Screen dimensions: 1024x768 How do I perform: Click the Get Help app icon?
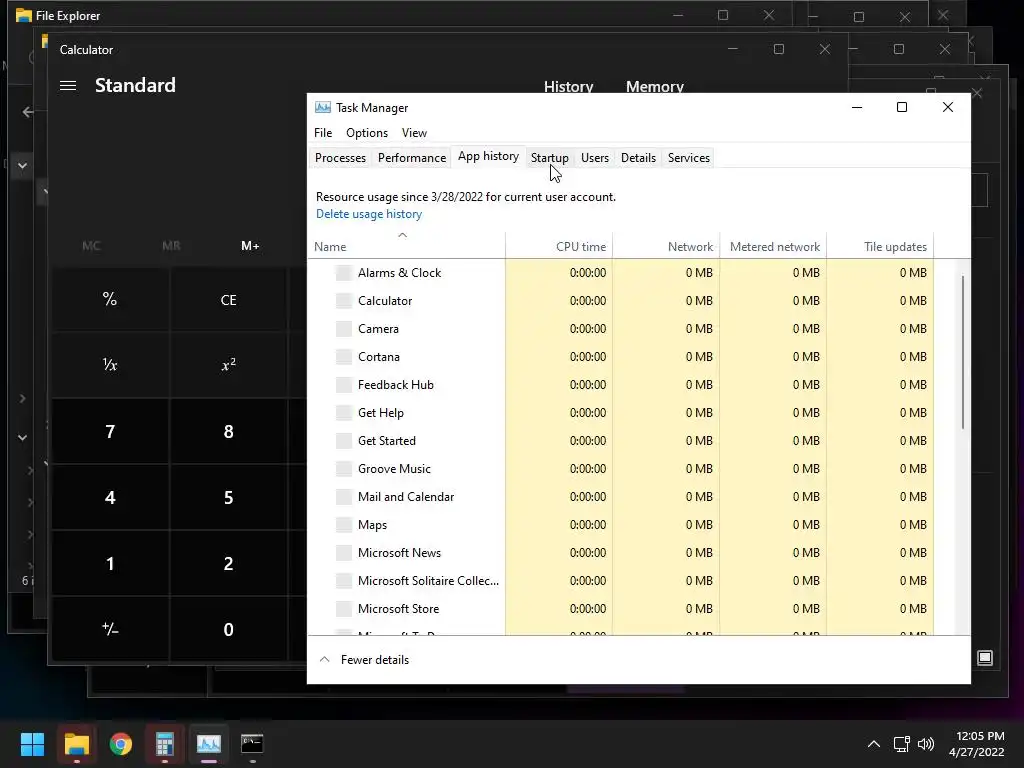tap(344, 413)
